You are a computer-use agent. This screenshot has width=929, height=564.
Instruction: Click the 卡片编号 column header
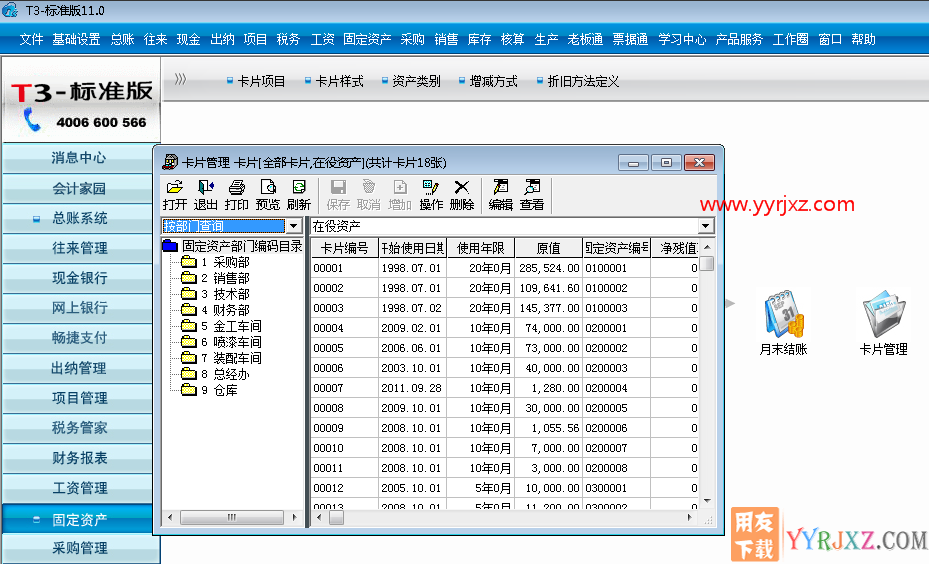(344, 248)
